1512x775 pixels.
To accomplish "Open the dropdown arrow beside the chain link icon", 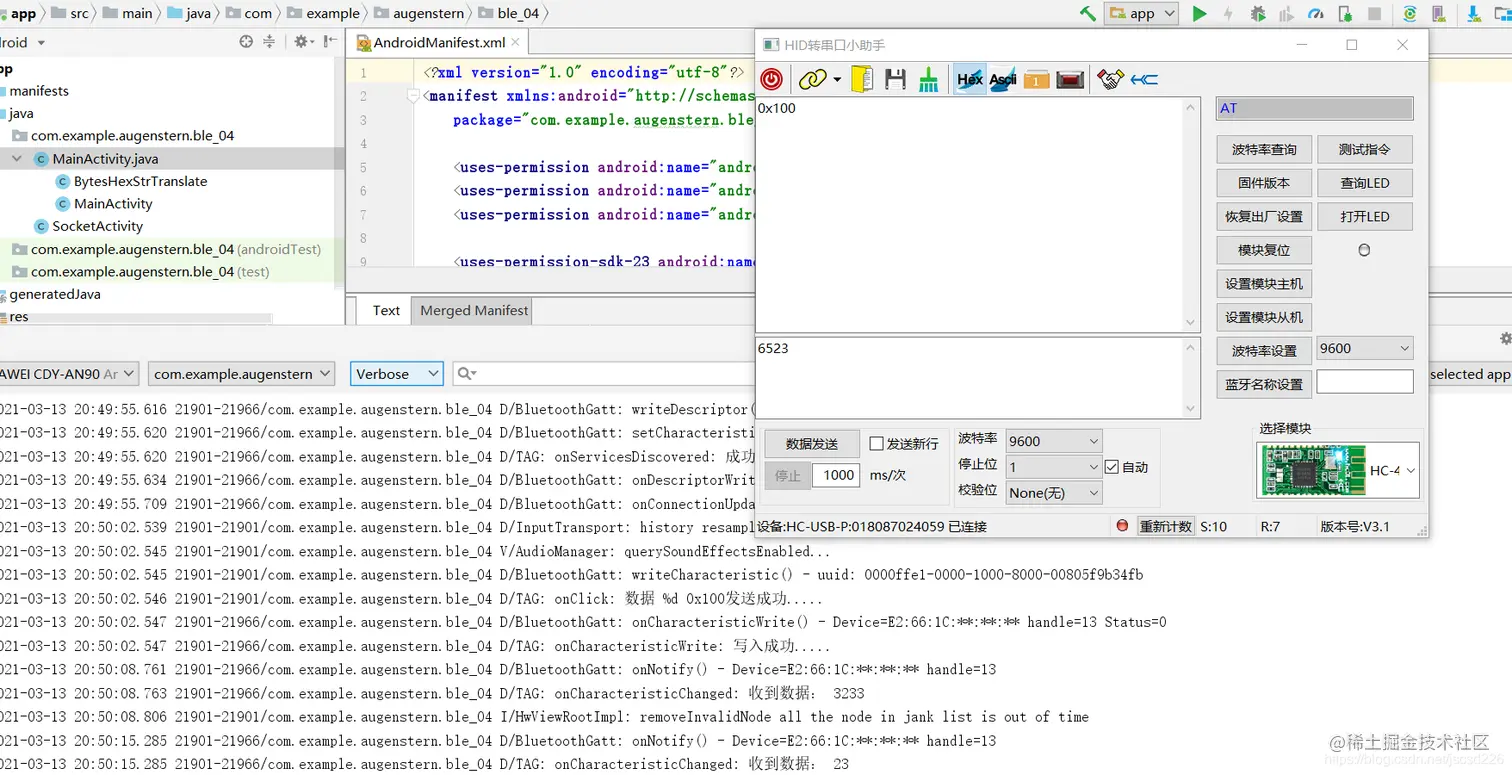I will (837, 80).
